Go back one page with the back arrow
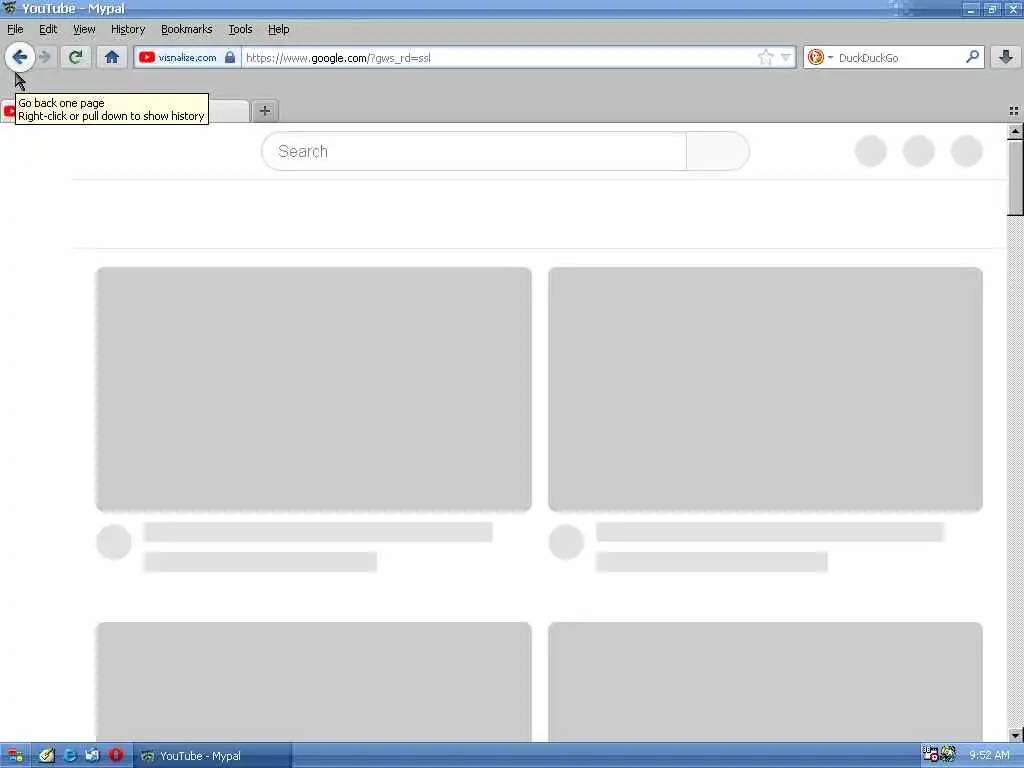 pos(20,57)
